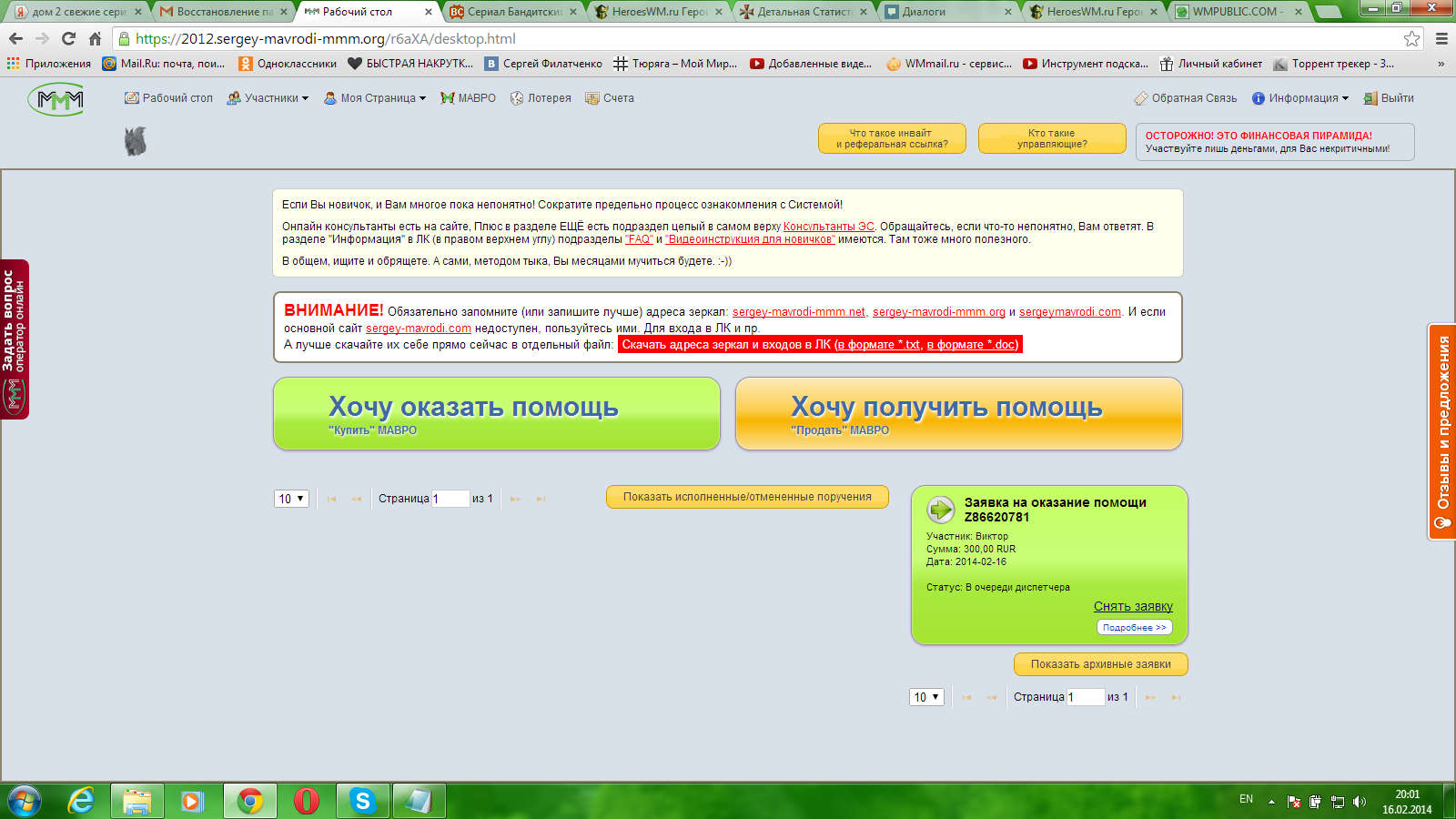Open Skype from the taskbar
This screenshot has width=1456, height=819.
362,801
